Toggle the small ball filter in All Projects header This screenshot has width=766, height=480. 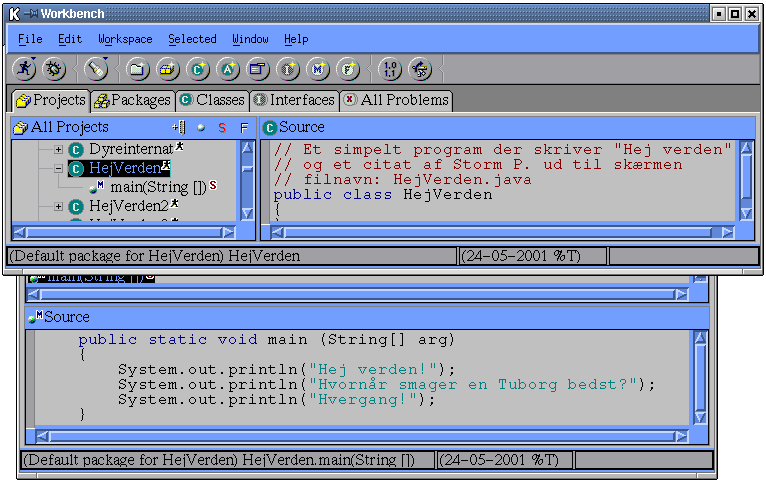(x=201, y=128)
